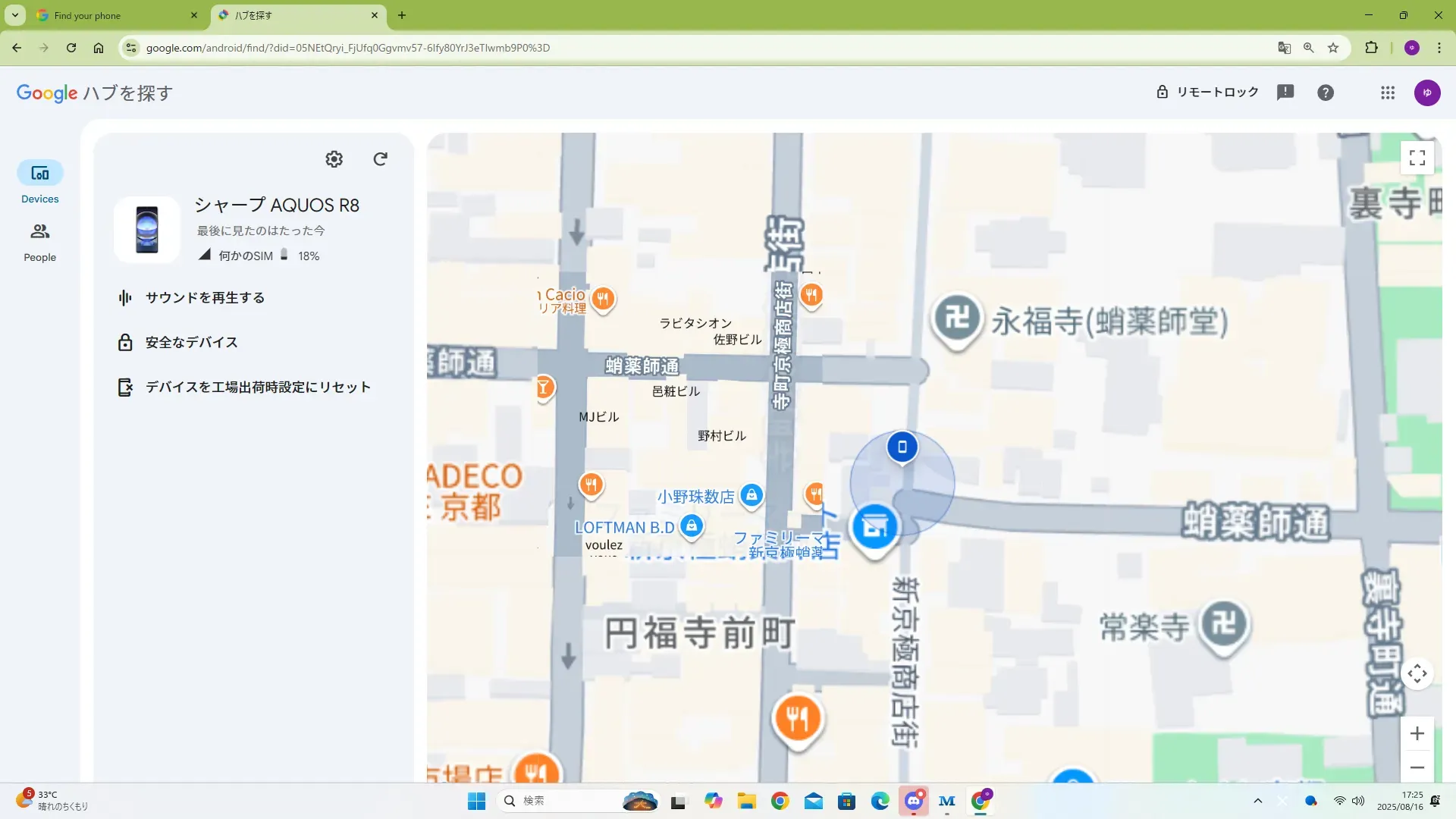
Task: Open the 安全なデバイス option
Action: click(191, 343)
